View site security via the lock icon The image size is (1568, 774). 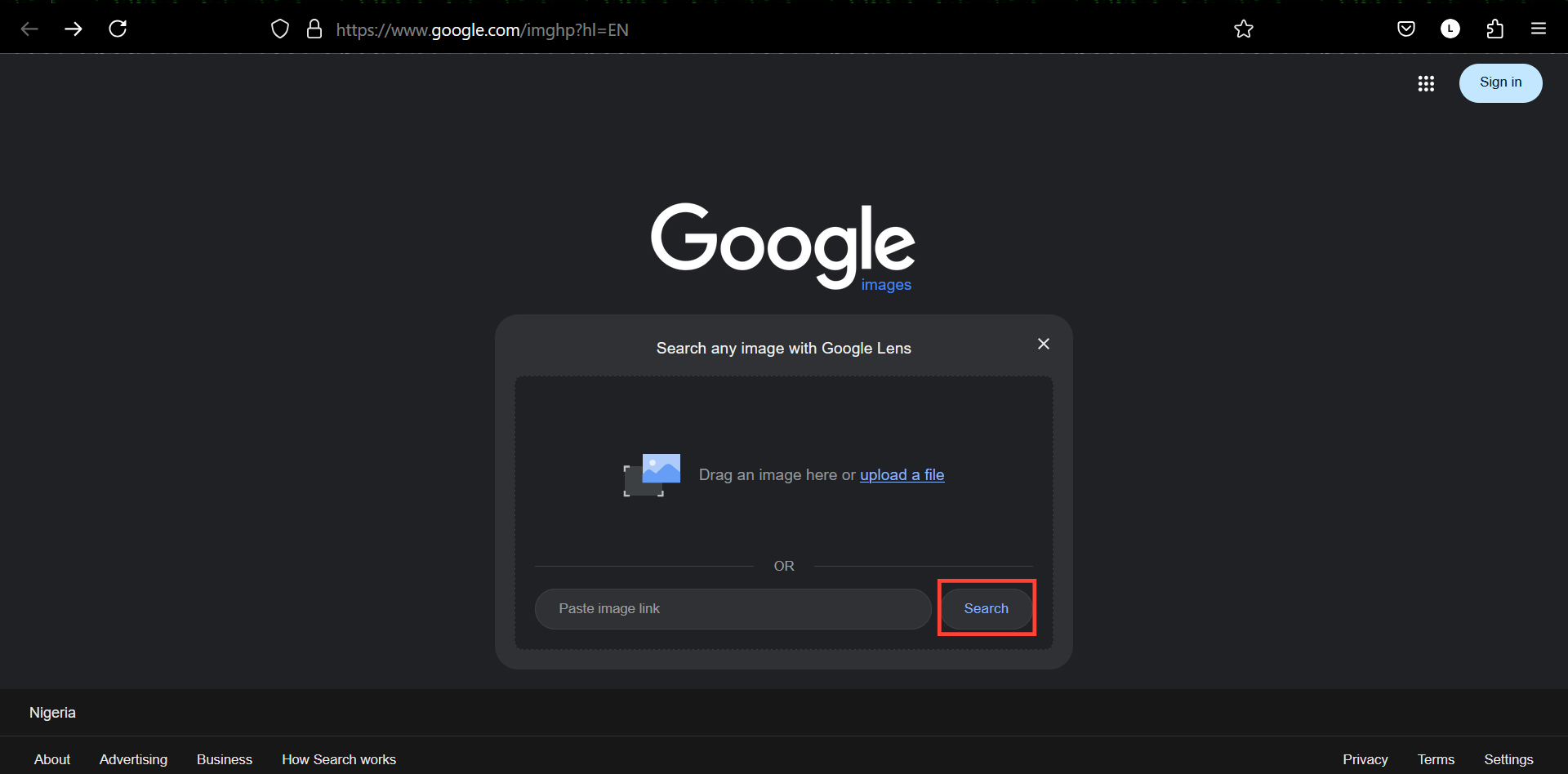pyautogui.click(x=314, y=28)
